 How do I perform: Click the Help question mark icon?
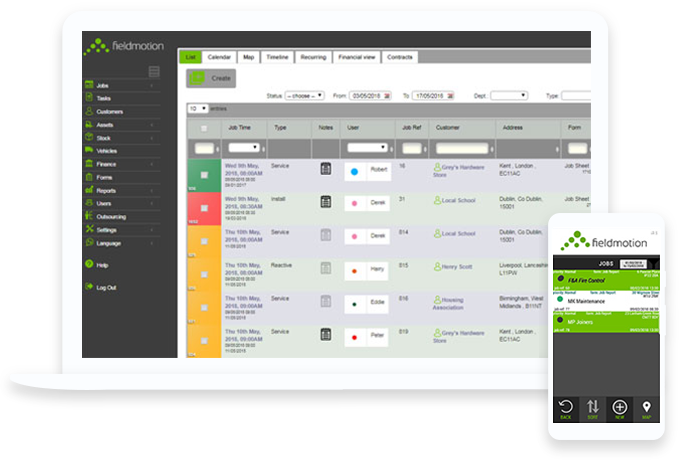[x=89, y=264]
